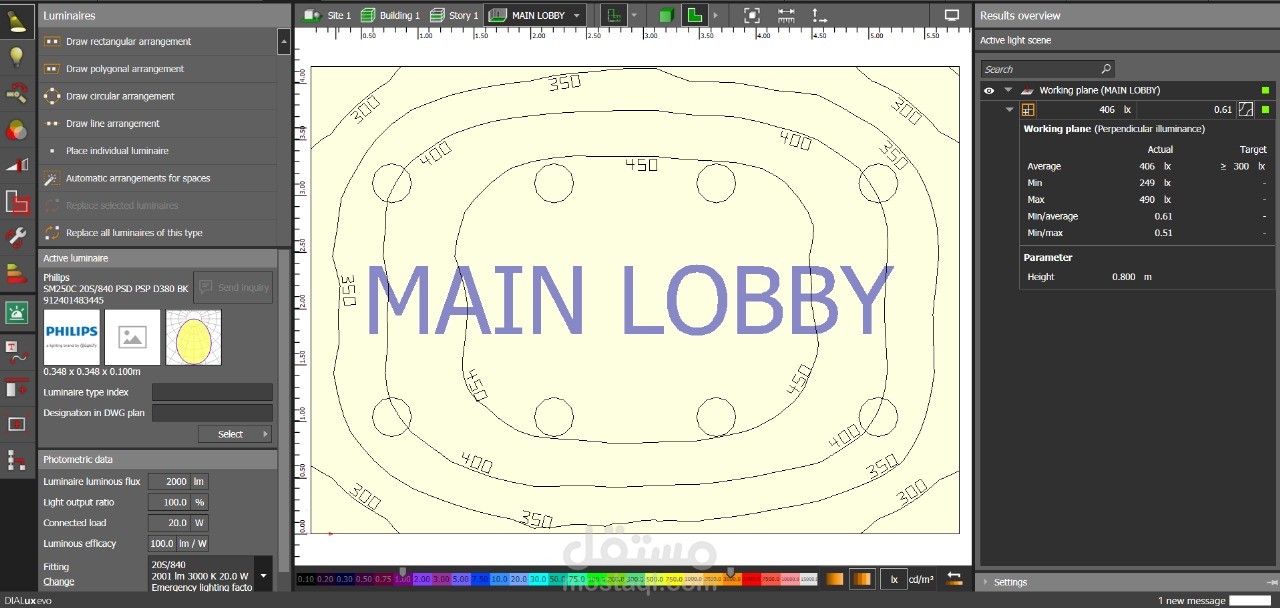Click the swap arrows icon beside cd/m²
Image resolution: width=1280 pixels, height=608 pixels.
(955, 579)
